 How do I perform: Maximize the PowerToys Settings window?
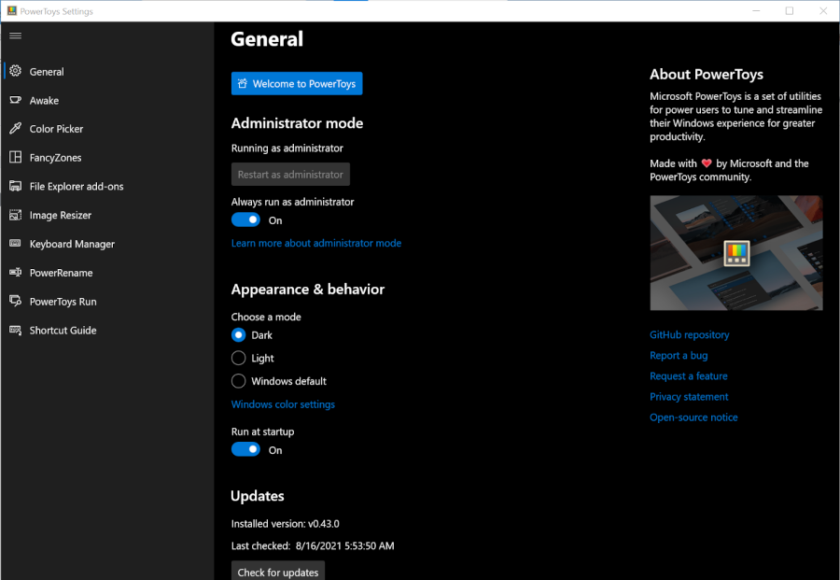[789, 11]
